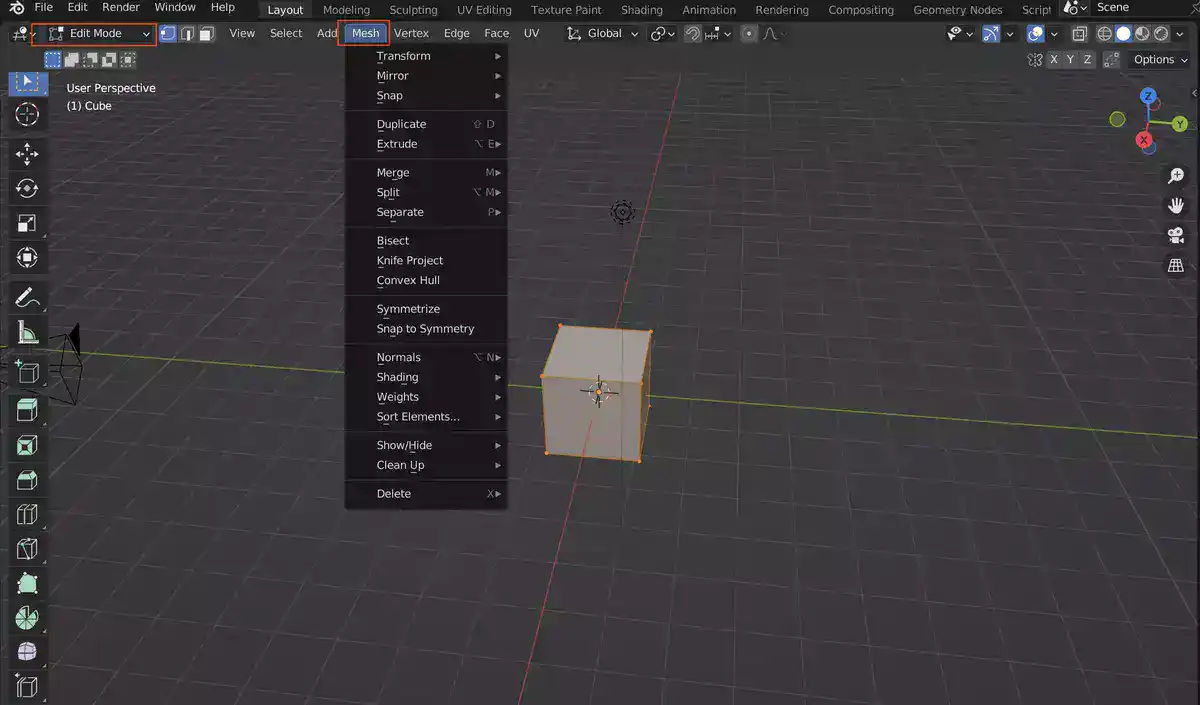
Task: Open overlays settings dropdown arrow
Action: (x=1054, y=33)
